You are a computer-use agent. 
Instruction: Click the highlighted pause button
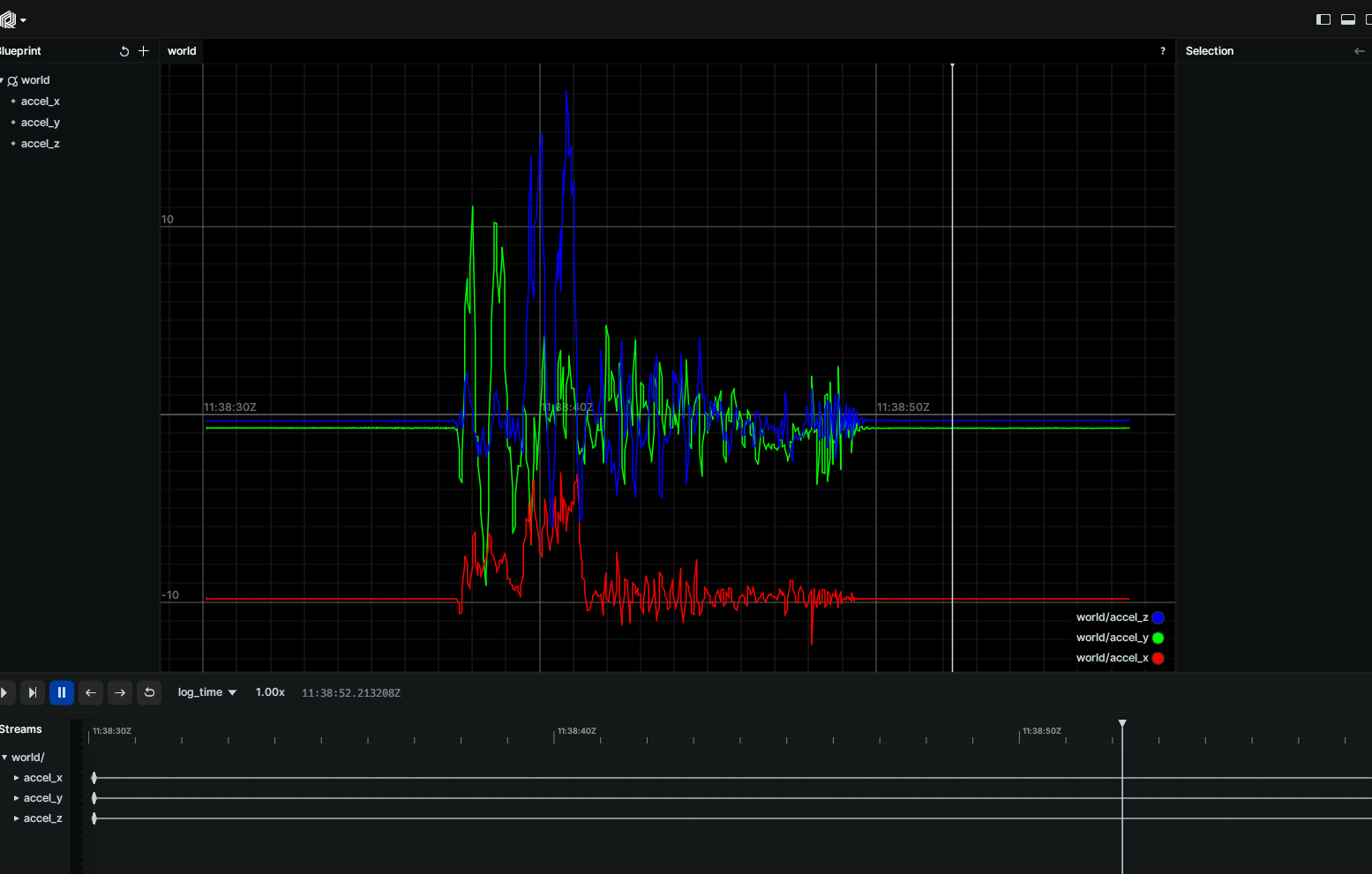[x=62, y=692]
